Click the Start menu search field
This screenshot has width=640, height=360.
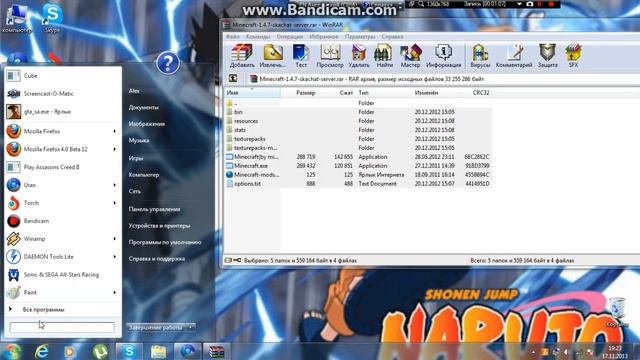[x=62, y=327]
